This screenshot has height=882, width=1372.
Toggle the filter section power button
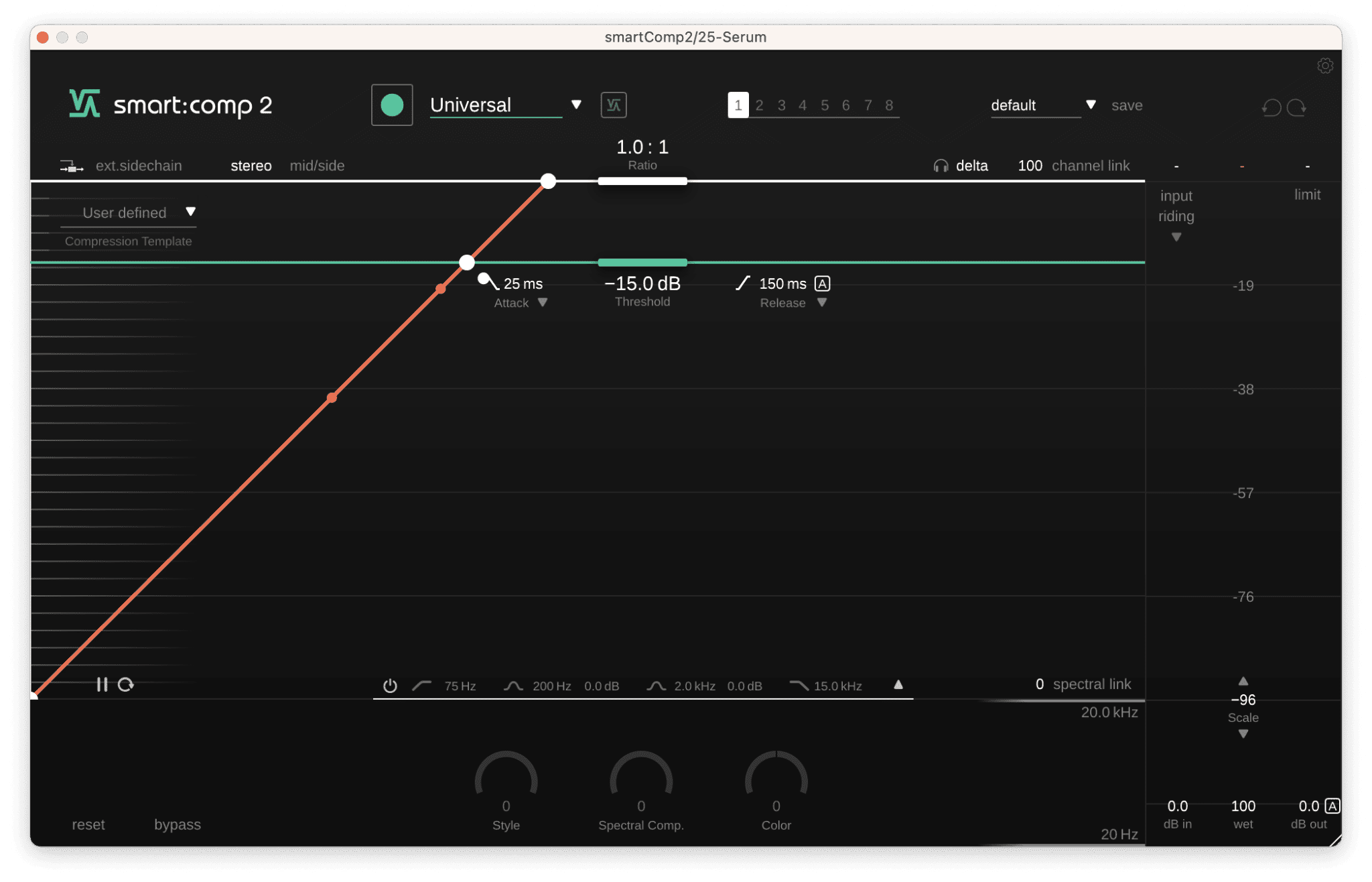tap(391, 685)
